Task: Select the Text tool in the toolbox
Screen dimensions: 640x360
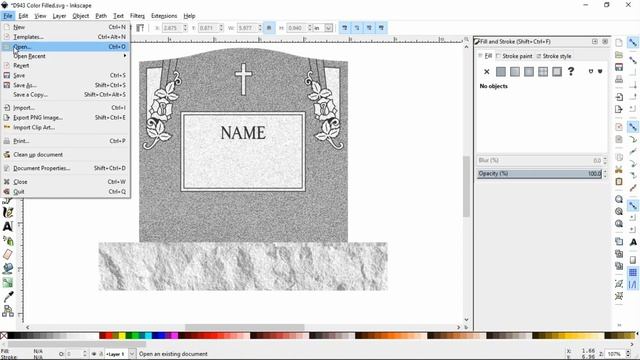Action: [8, 227]
